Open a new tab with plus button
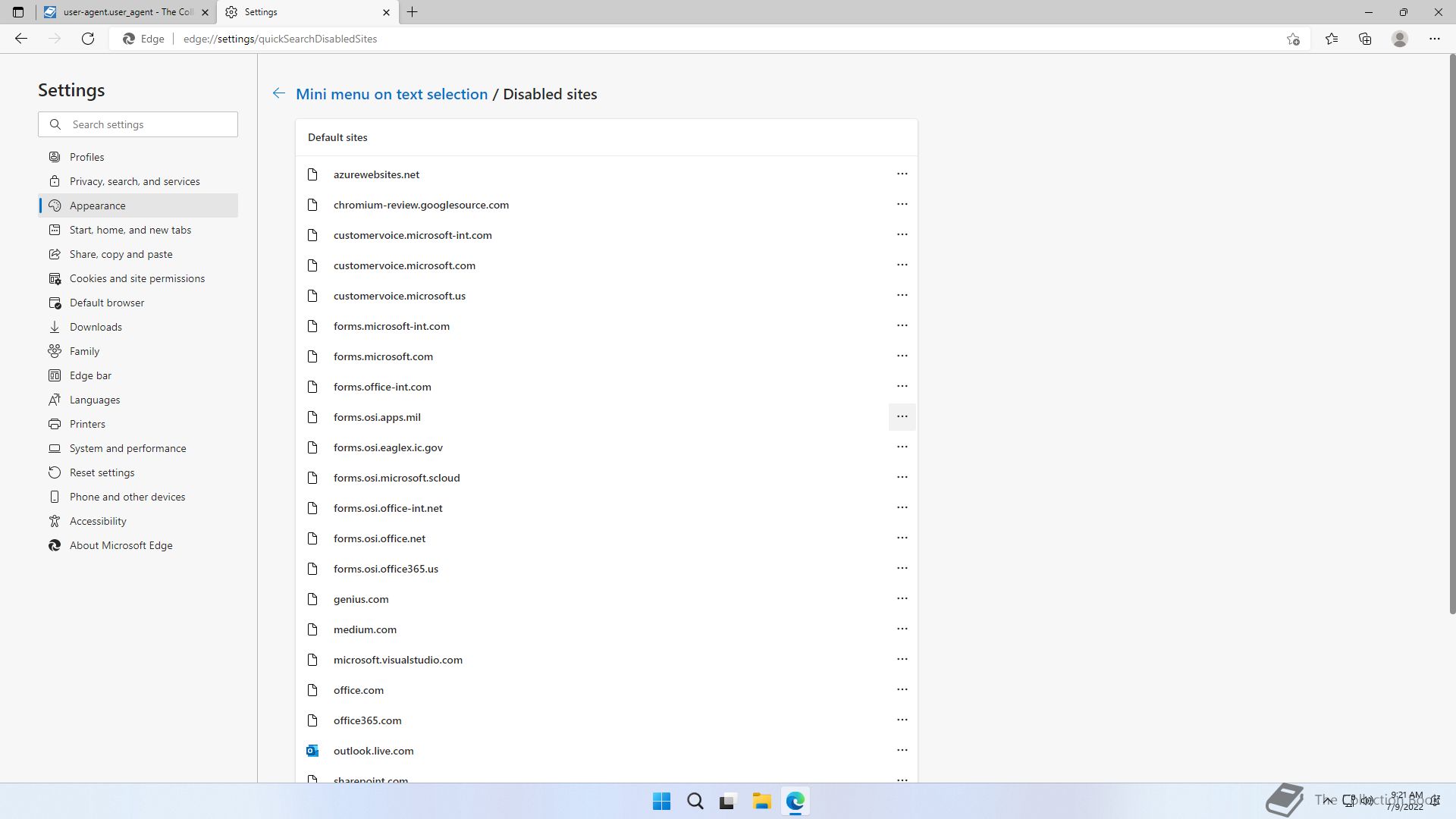1456x819 pixels. (x=413, y=12)
